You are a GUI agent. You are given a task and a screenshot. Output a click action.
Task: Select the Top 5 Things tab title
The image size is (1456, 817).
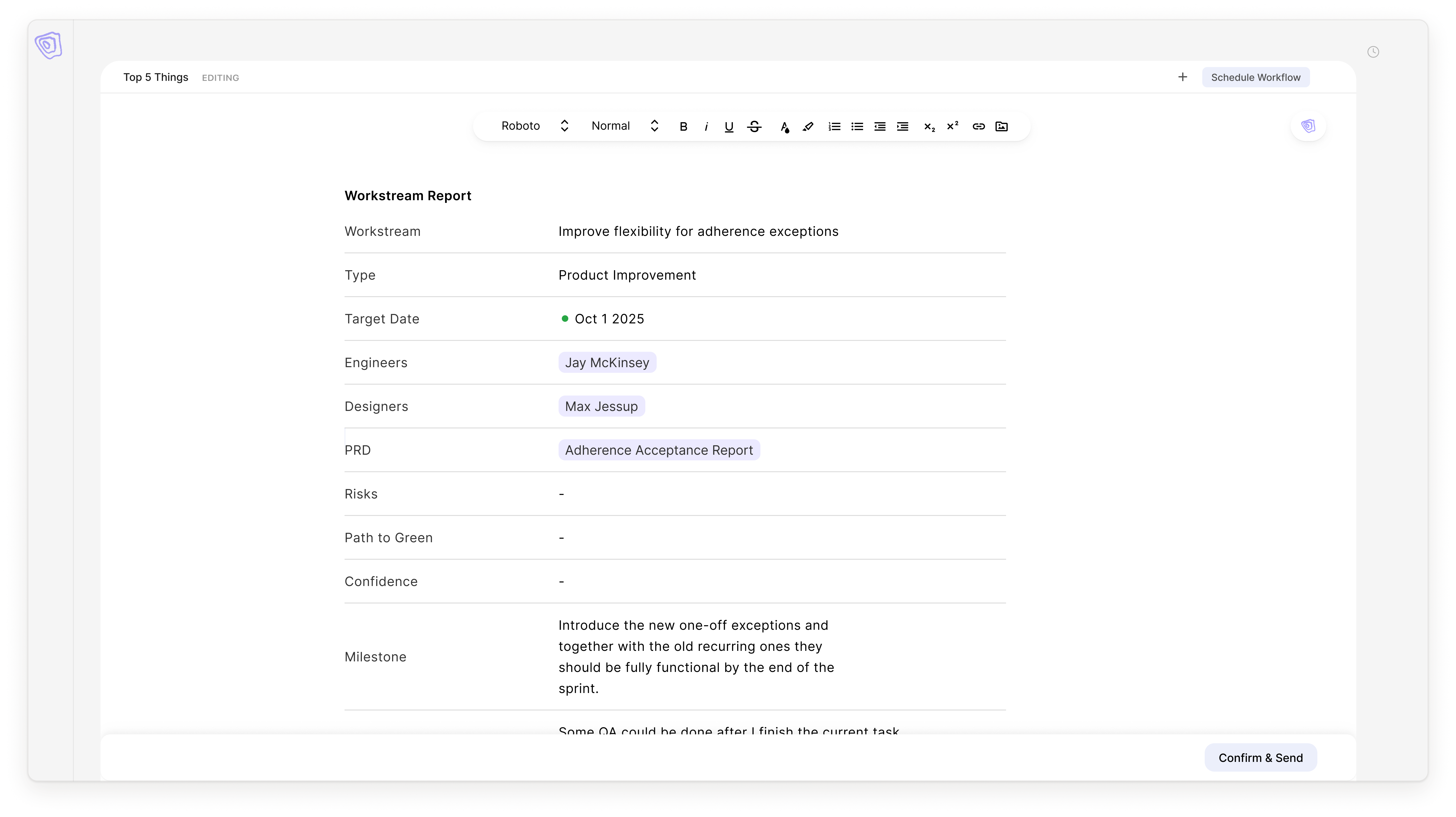[x=155, y=78]
